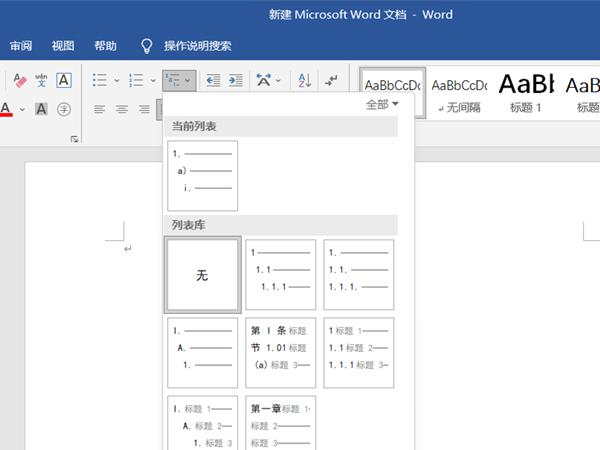Viewport: 600px width, 450px height.
Task: Center align the paragraph
Action: [x=122, y=109]
